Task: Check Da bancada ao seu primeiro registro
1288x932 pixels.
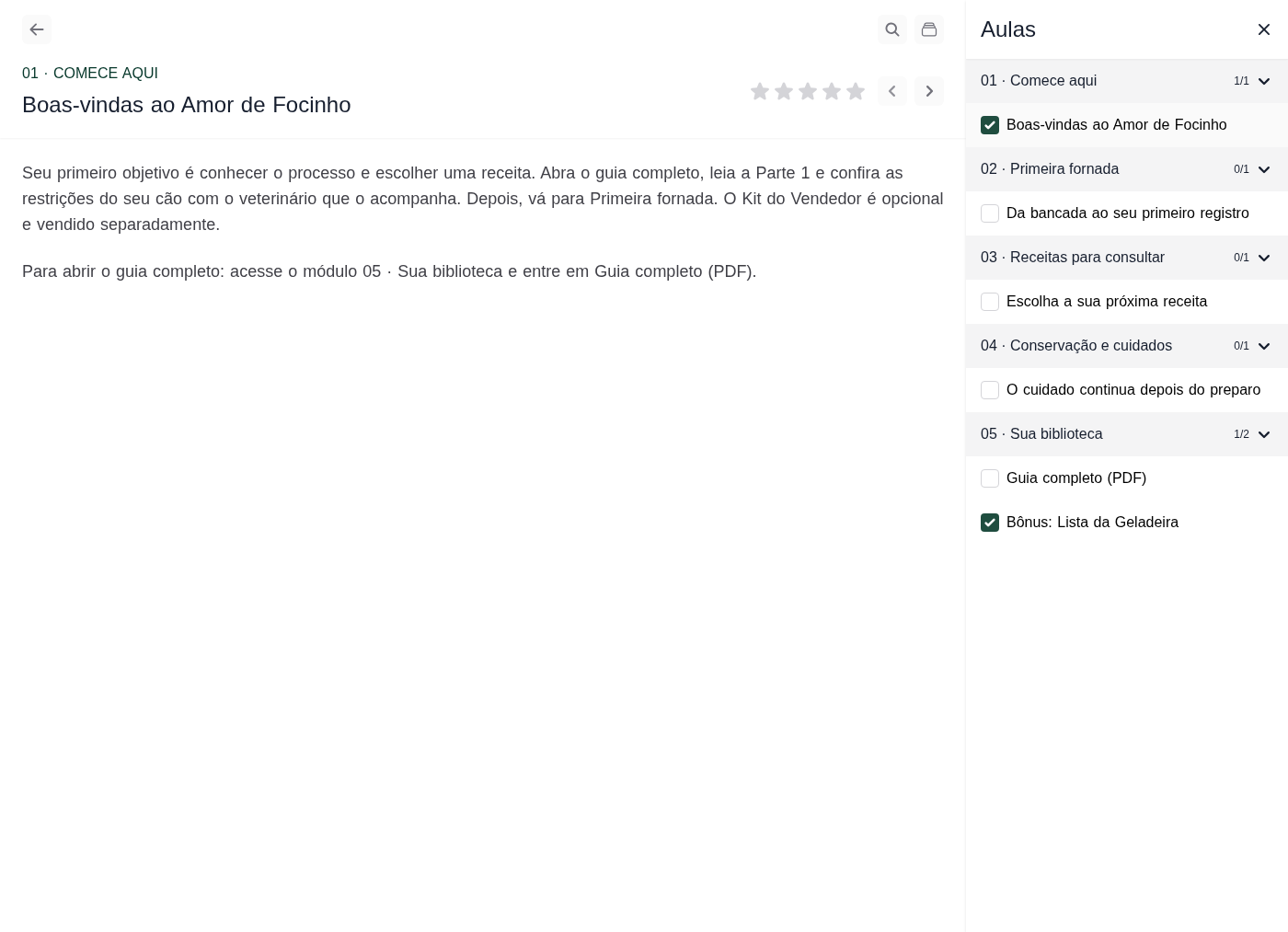Action: coord(990,213)
